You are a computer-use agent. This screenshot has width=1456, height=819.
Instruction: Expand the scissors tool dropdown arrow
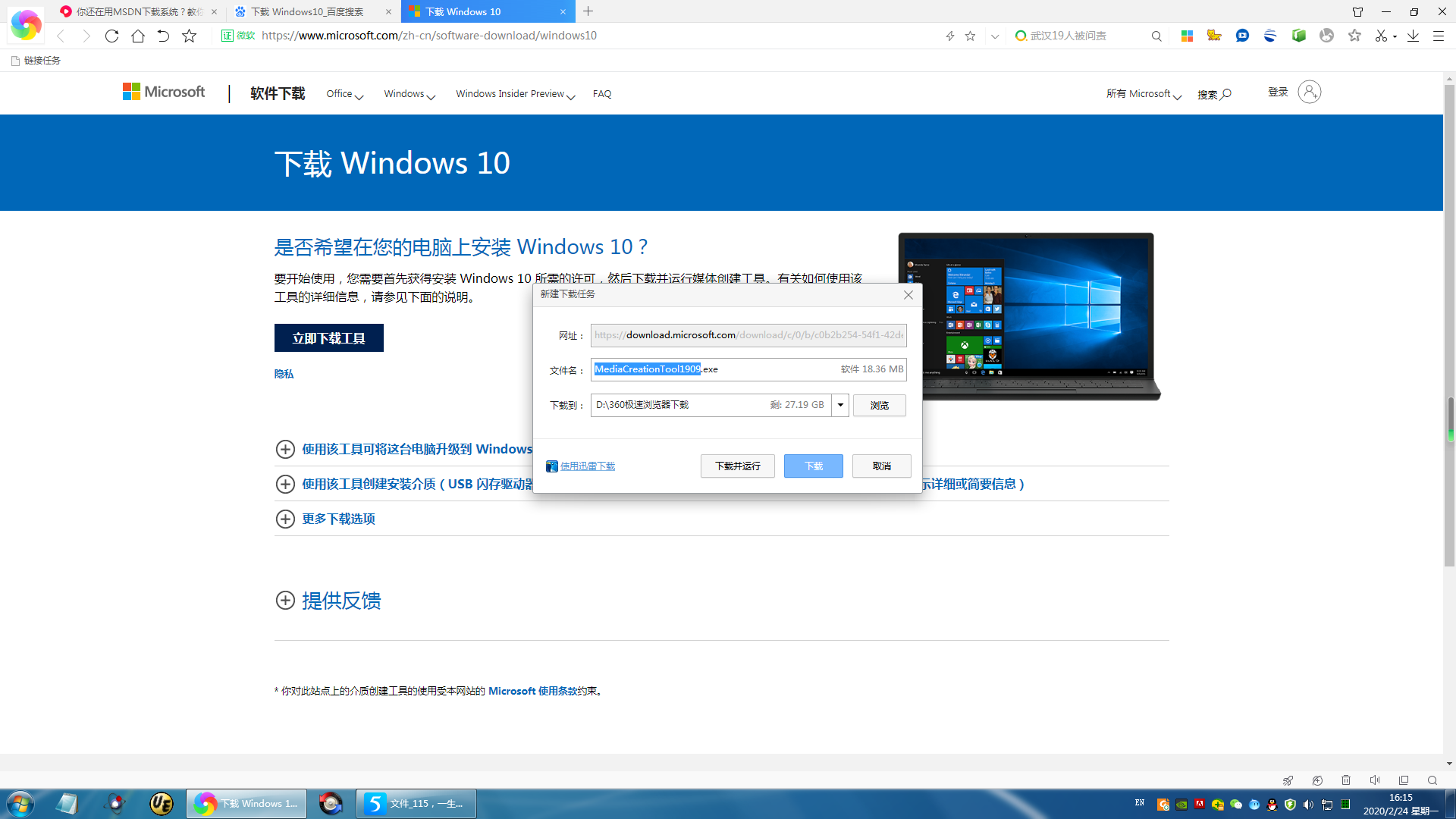pyautogui.click(x=1395, y=36)
